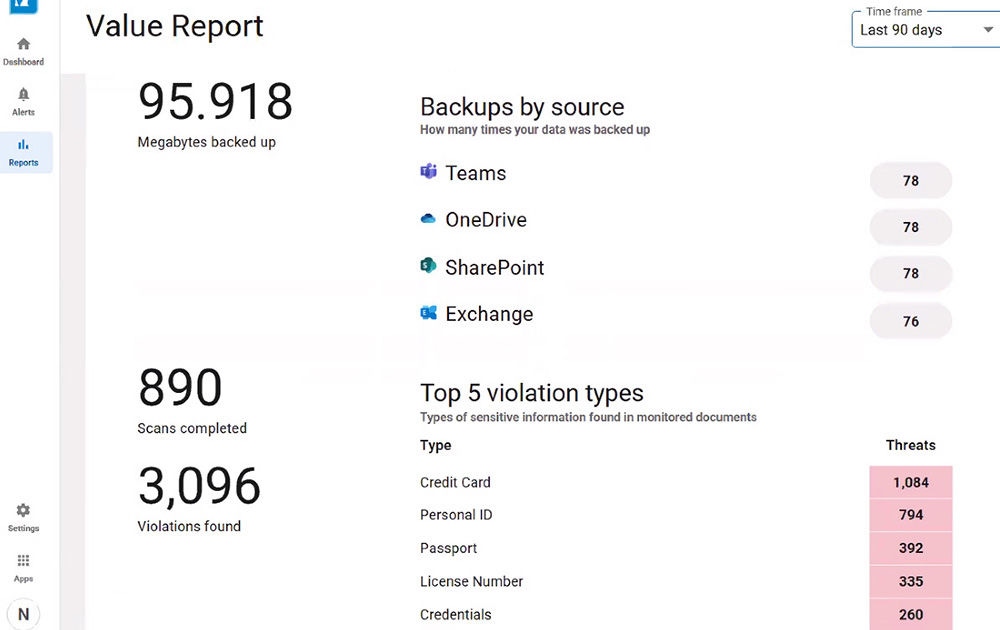
Task: Click the N user avatar
Action: pos(24,614)
